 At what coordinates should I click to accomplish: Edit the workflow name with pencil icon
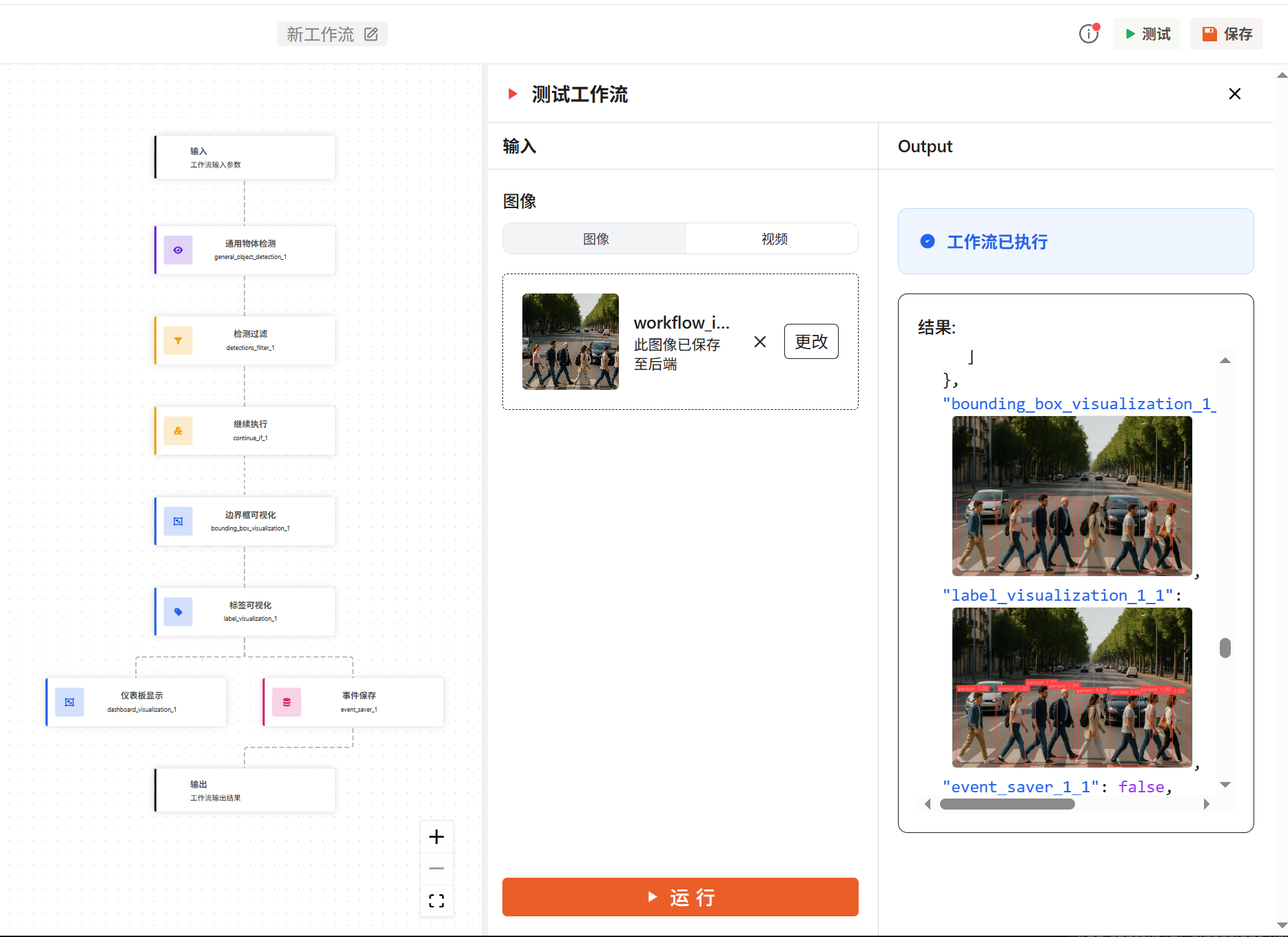pyautogui.click(x=371, y=34)
